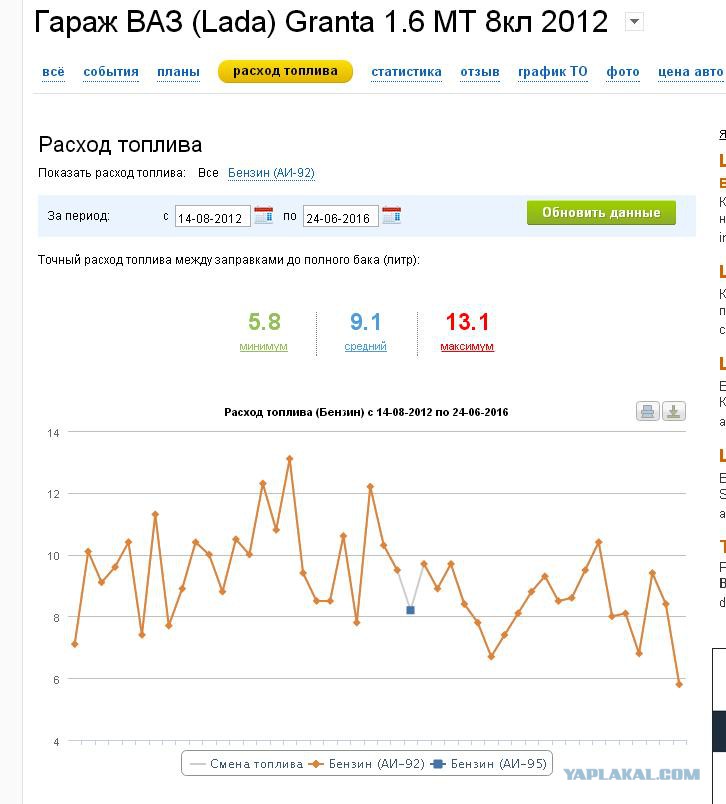Screen dimensions: 726x804
Task: Print the chart via printer icon
Action: (x=648, y=411)
